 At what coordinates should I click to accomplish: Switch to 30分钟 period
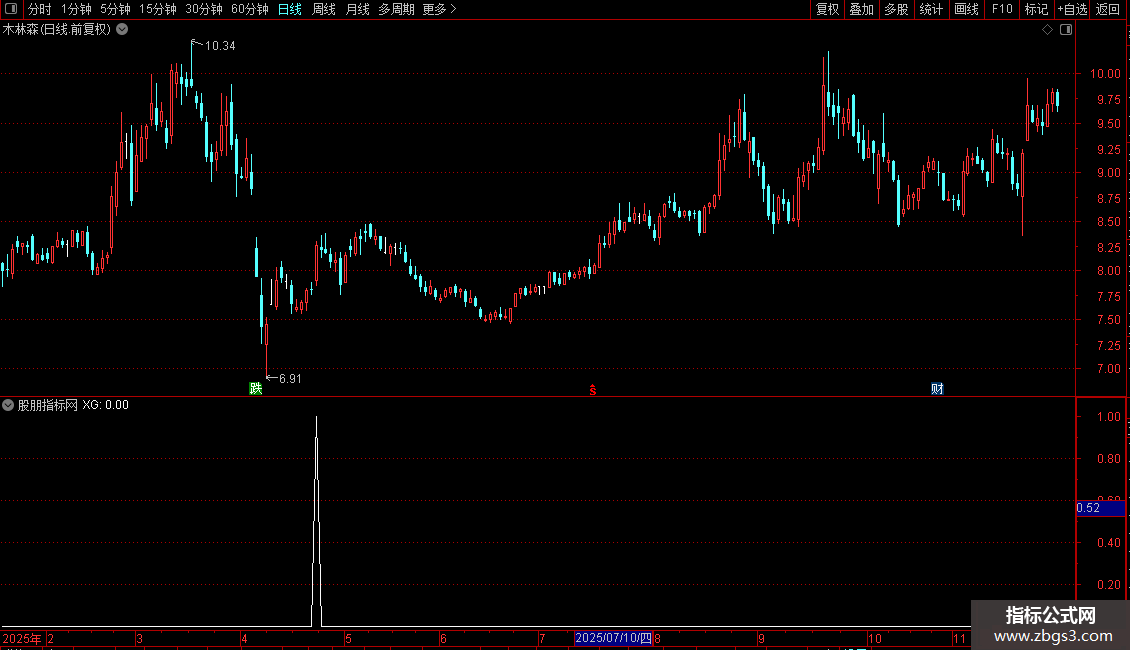click(204, 9)
